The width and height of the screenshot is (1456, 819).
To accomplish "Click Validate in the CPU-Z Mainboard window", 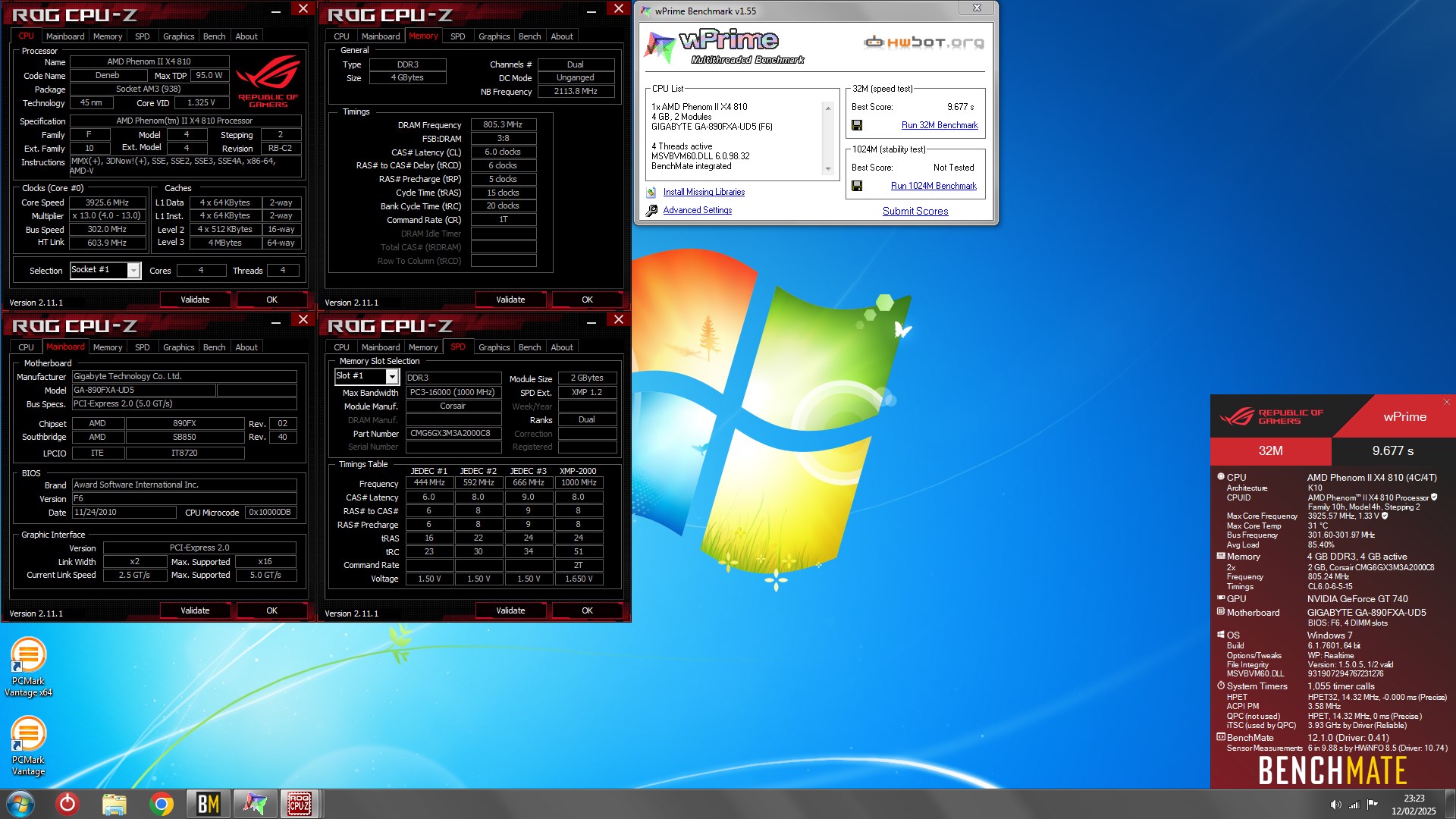I will [x=195, y=610].
